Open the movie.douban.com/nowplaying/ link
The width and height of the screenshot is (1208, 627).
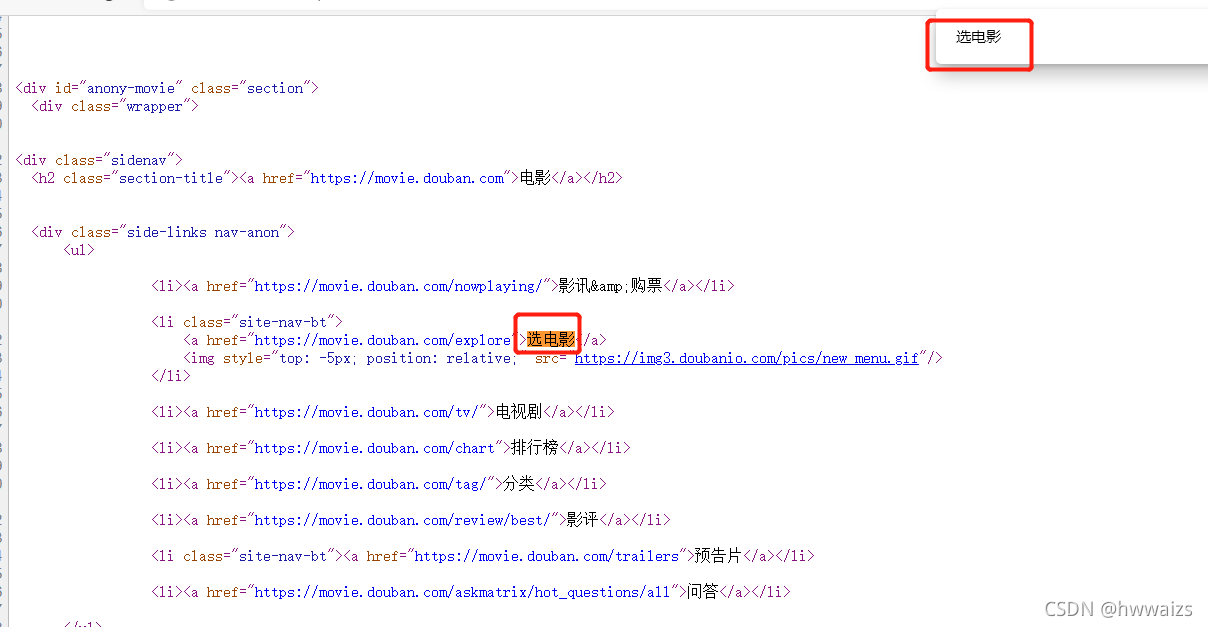pyautogui.click(x=398, y=286)
